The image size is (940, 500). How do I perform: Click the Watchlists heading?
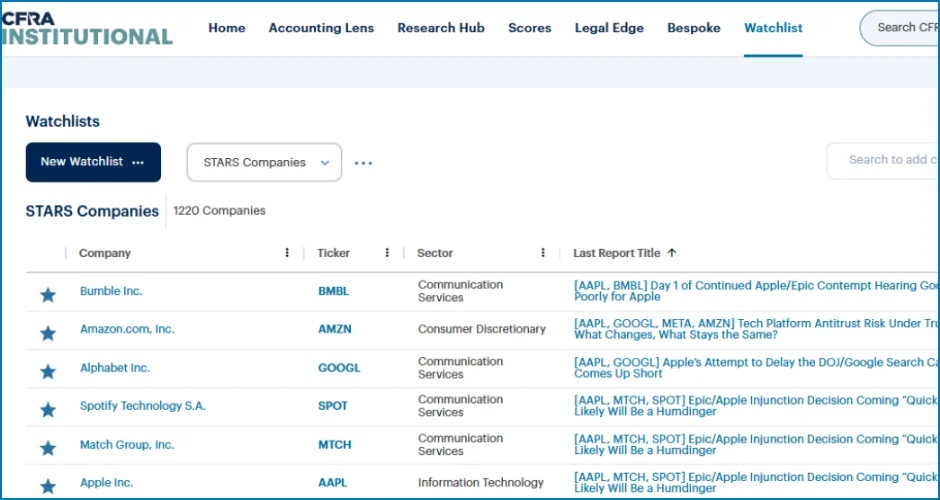(62, 122)
